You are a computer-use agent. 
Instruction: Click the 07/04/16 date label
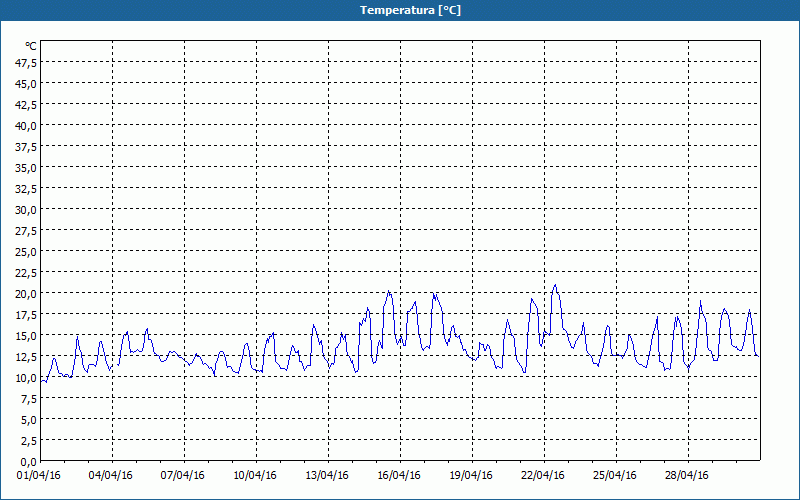pos(183,476)
